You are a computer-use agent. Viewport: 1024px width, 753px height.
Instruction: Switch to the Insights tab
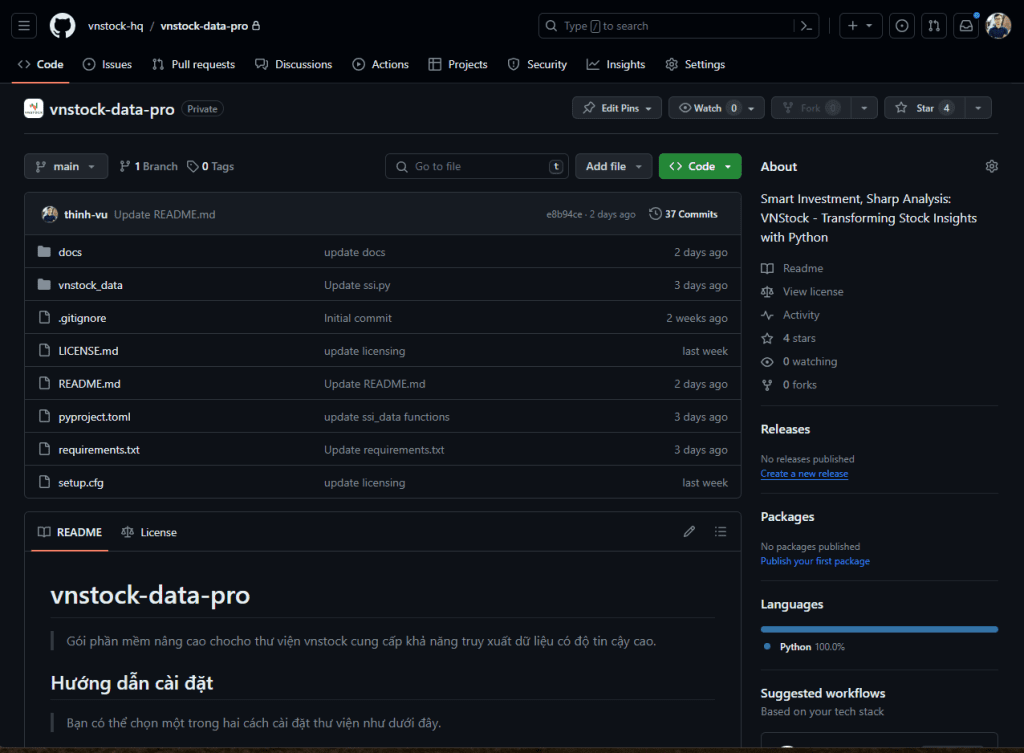tap(615, 64)
